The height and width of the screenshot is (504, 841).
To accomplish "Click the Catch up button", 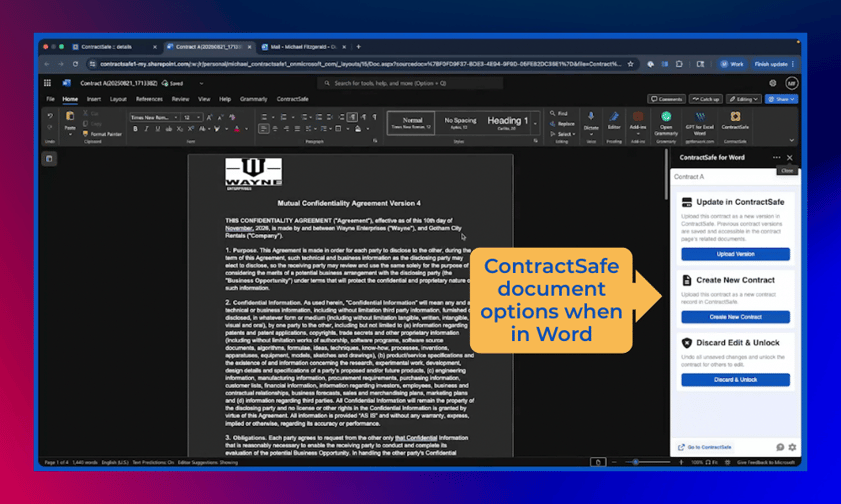I will pos(706,99).
